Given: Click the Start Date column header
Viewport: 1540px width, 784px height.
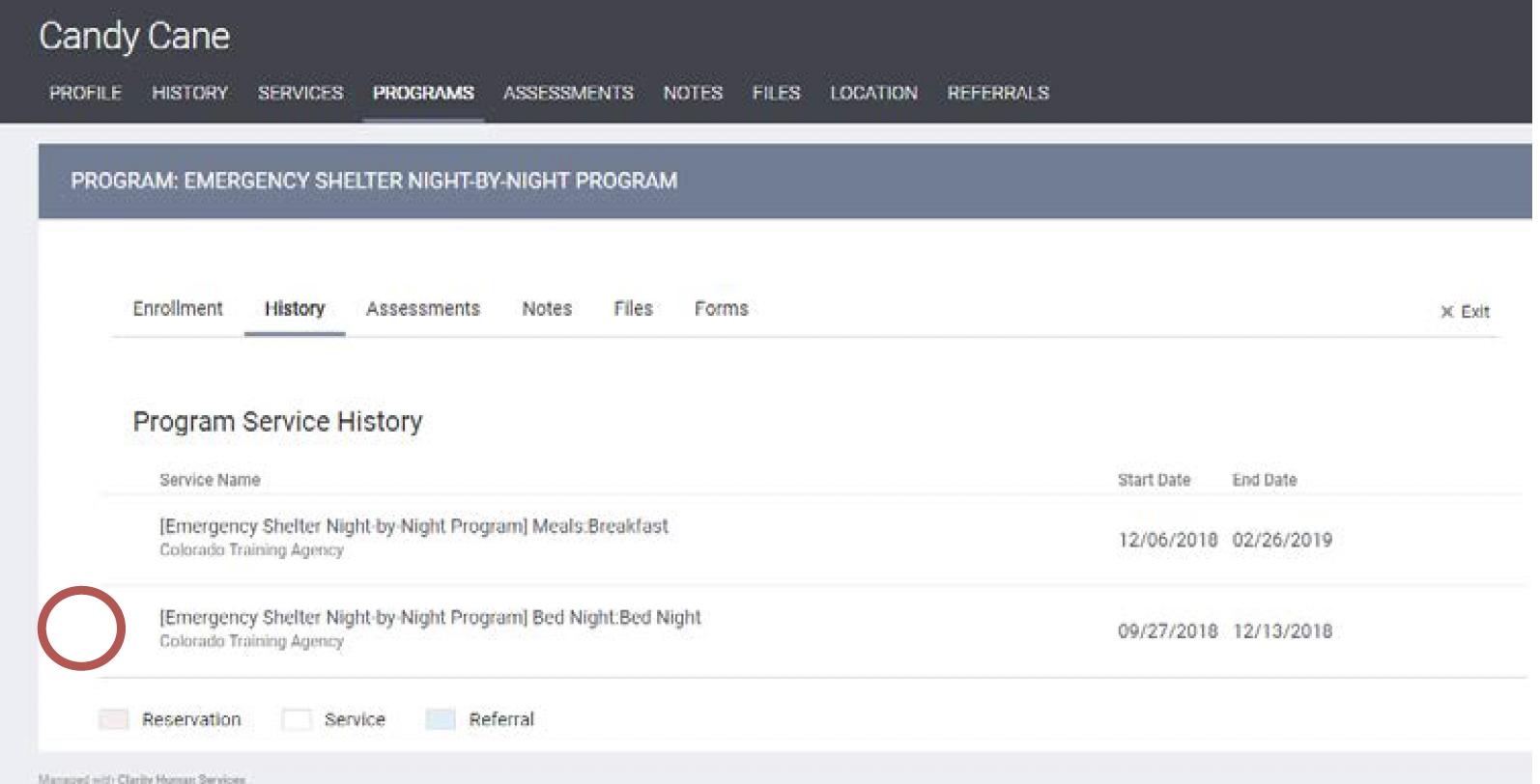Looking at the screenshot, I should click(1154, 481).
